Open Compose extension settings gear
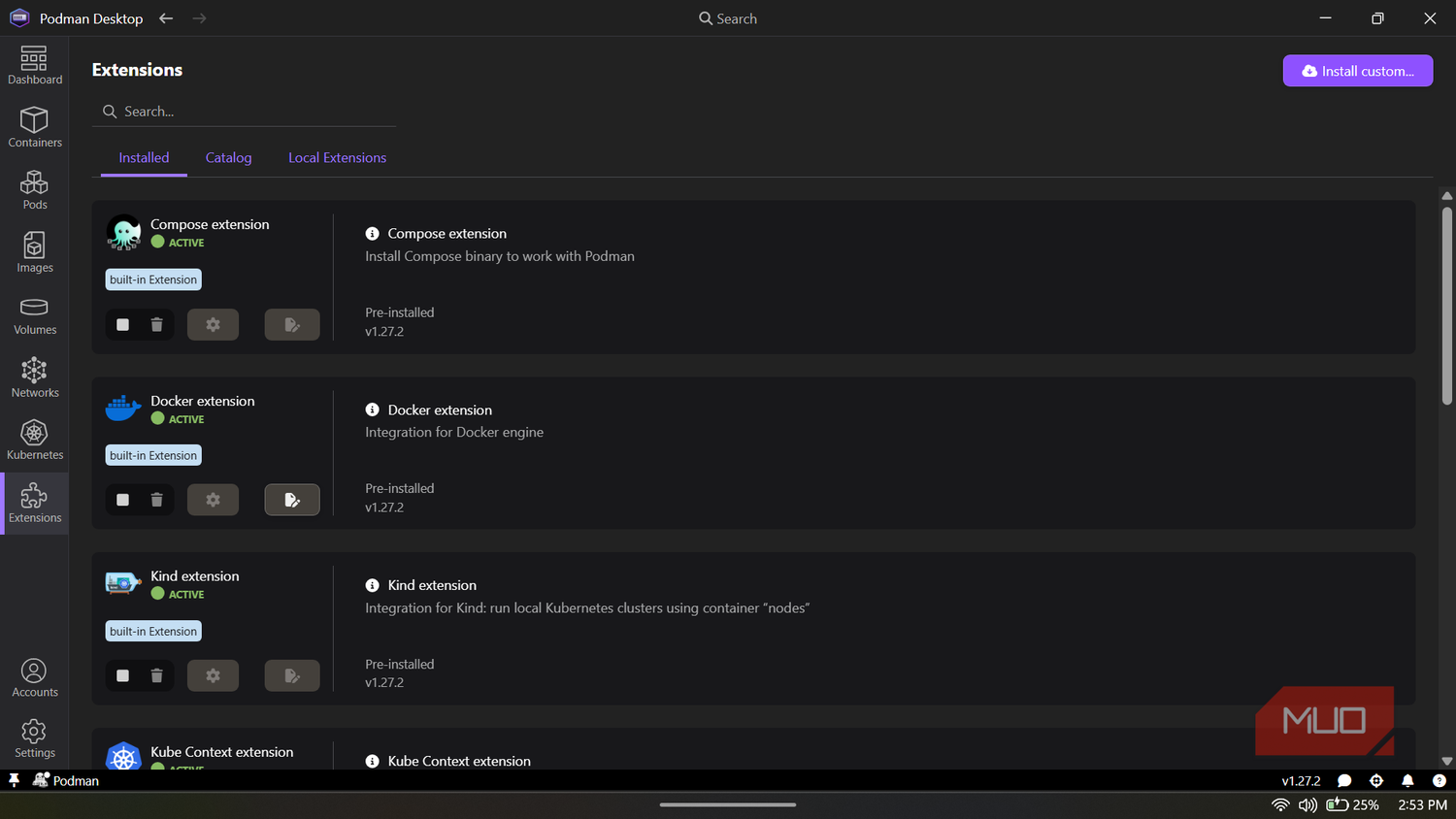Image resolution: width=1456 pixels, height=819 pixels. [213, 325]
